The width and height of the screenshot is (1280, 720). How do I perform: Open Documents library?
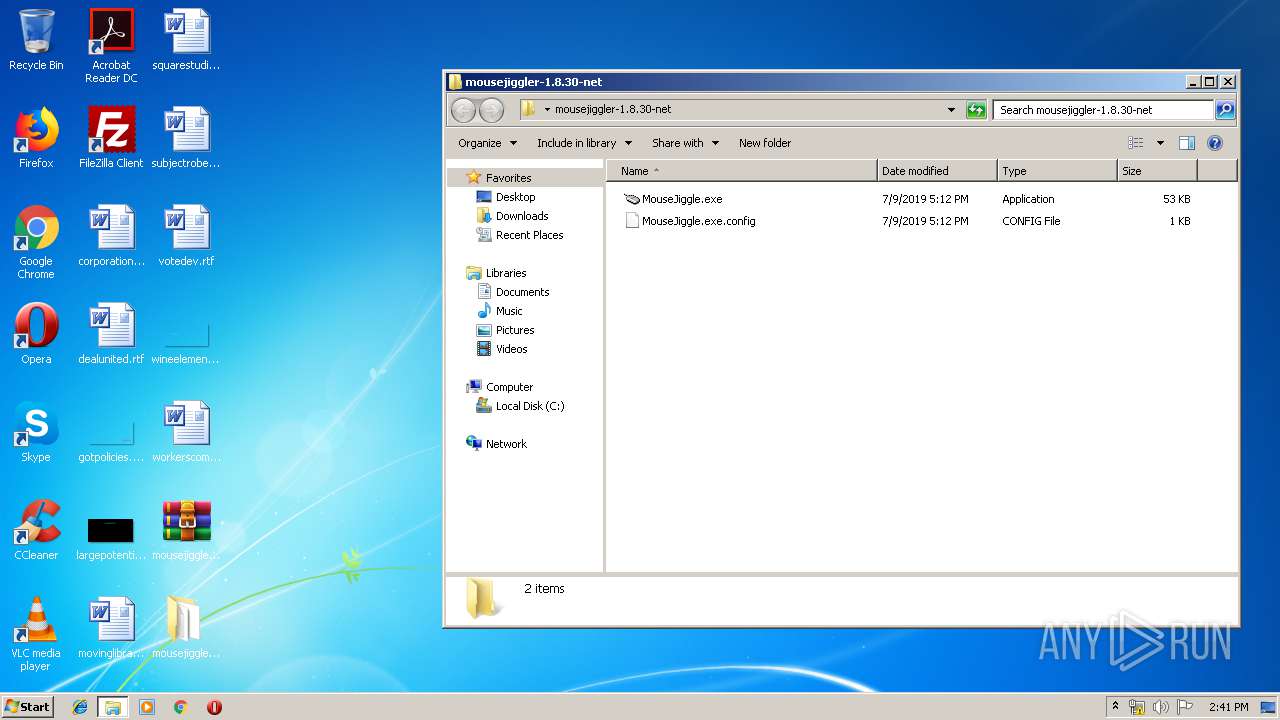[522, 292]
